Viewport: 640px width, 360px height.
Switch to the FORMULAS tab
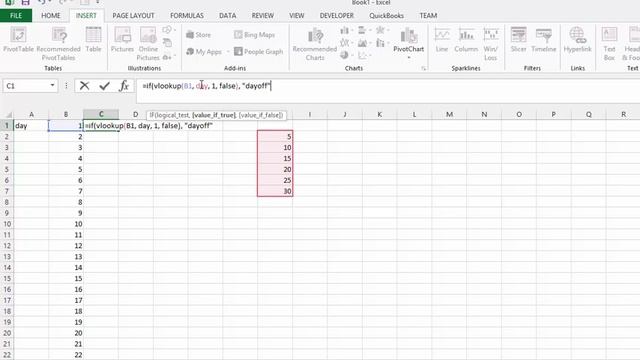[x=187, y=16]
